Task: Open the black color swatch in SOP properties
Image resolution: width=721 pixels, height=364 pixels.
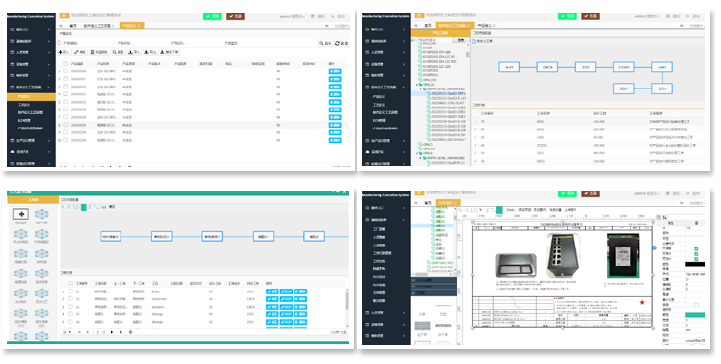Action: 695,264
